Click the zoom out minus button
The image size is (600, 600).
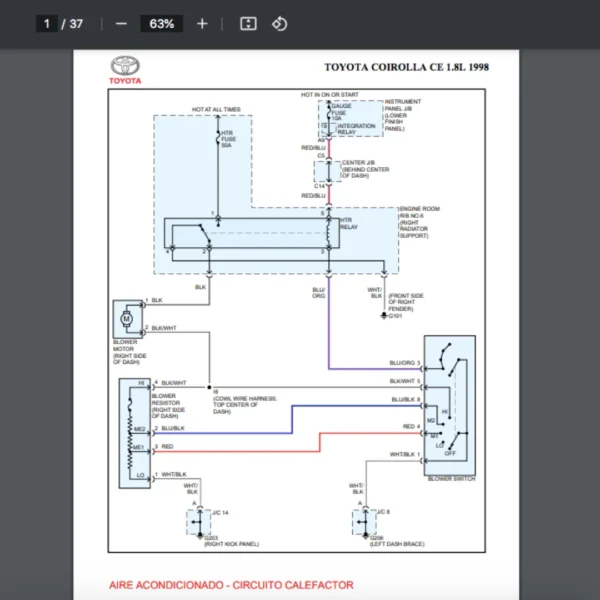click(121, 24)
